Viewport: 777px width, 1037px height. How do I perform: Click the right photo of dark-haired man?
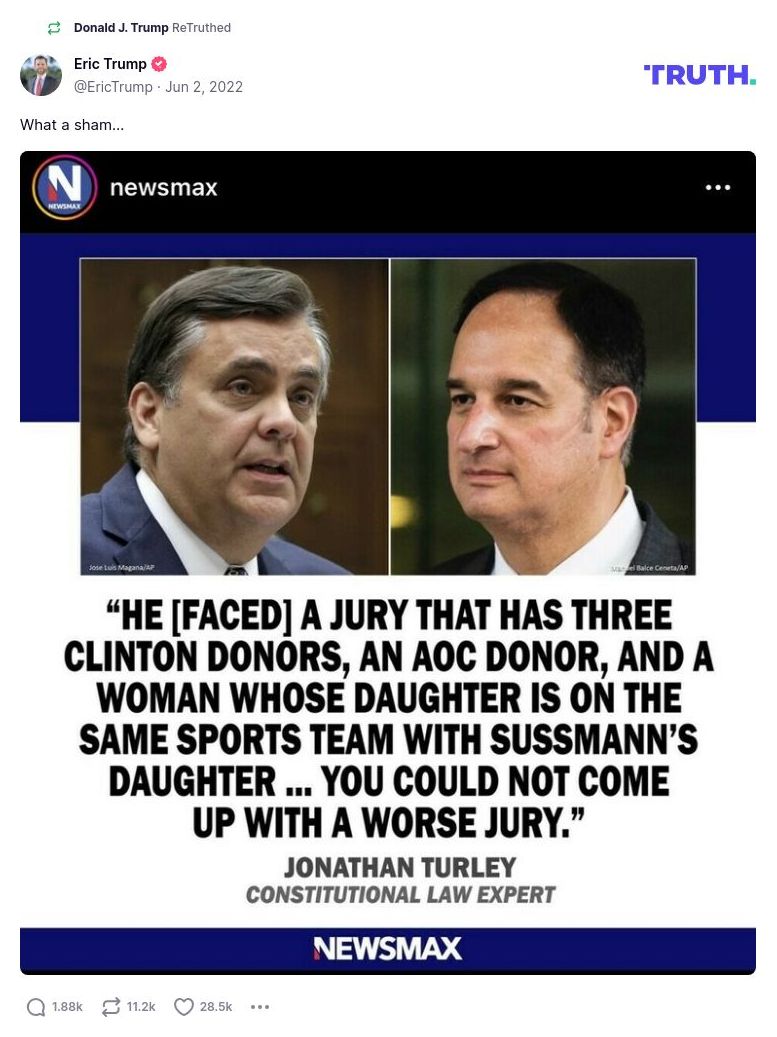(544, 417)
